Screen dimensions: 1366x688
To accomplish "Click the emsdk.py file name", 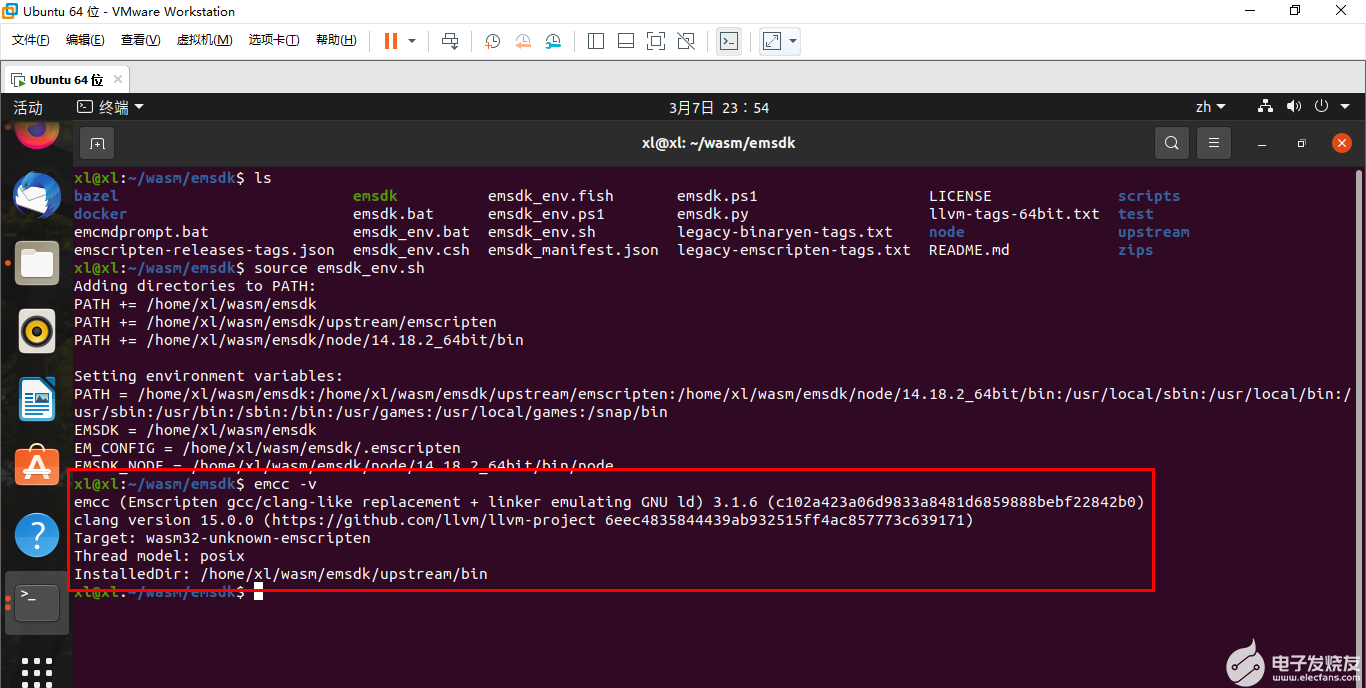I will point(712,214).
